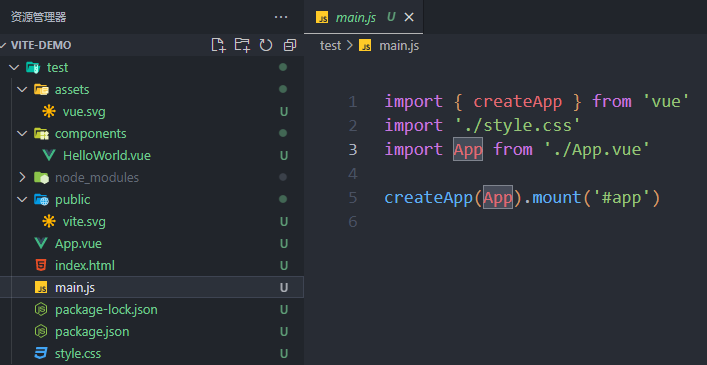
Task: Open package.json in the file tree
Action: (92, 332)
